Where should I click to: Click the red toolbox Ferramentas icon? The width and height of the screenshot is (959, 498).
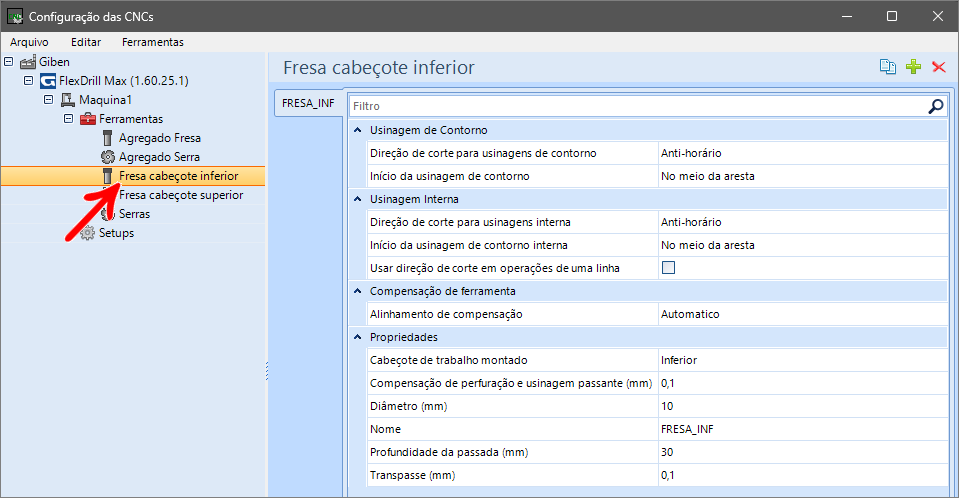pyautogui.click(x=88, y=119)
